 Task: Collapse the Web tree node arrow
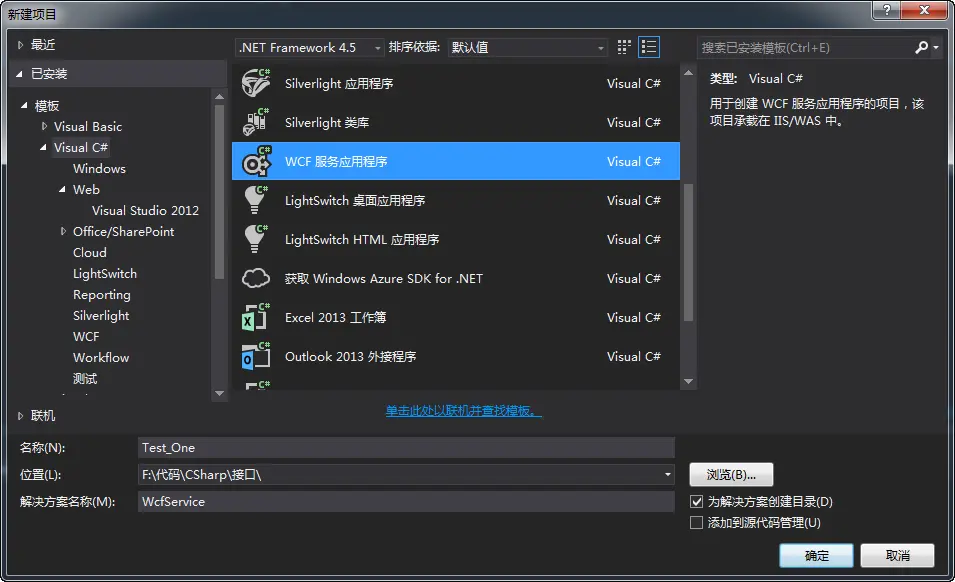(x=62, y=189)
